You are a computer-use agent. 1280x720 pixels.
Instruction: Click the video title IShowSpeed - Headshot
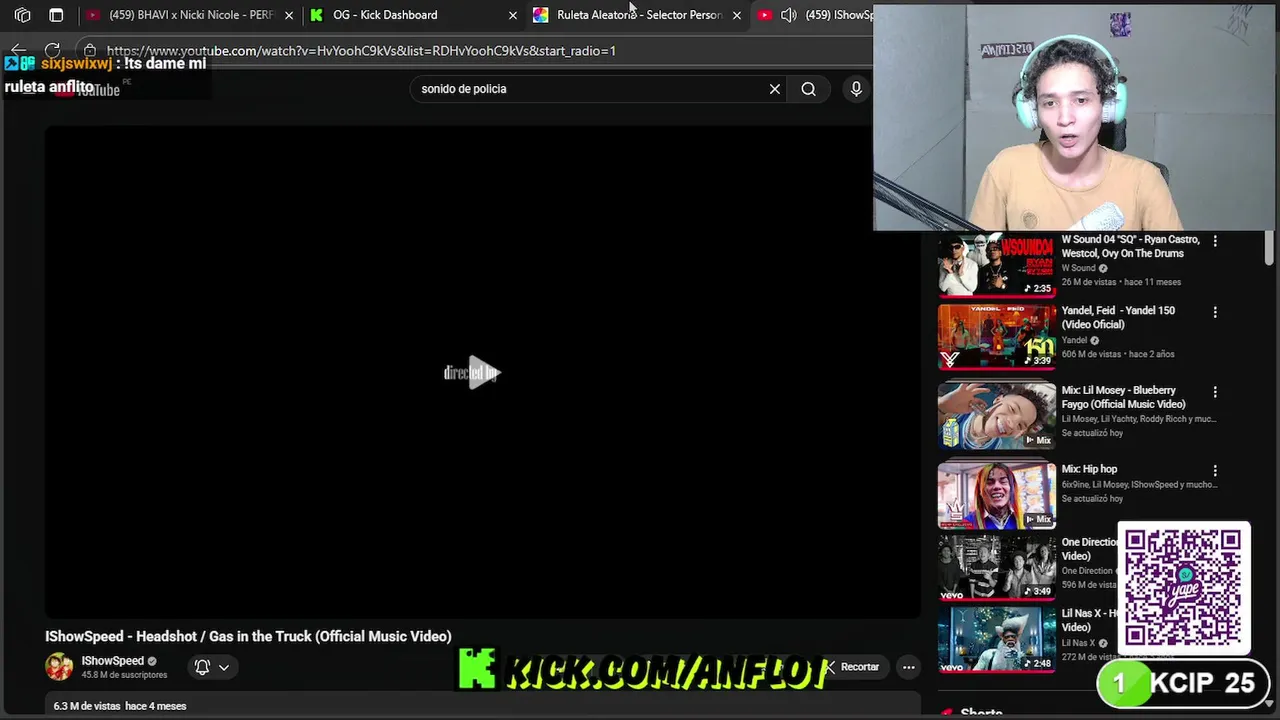[248, 636]
